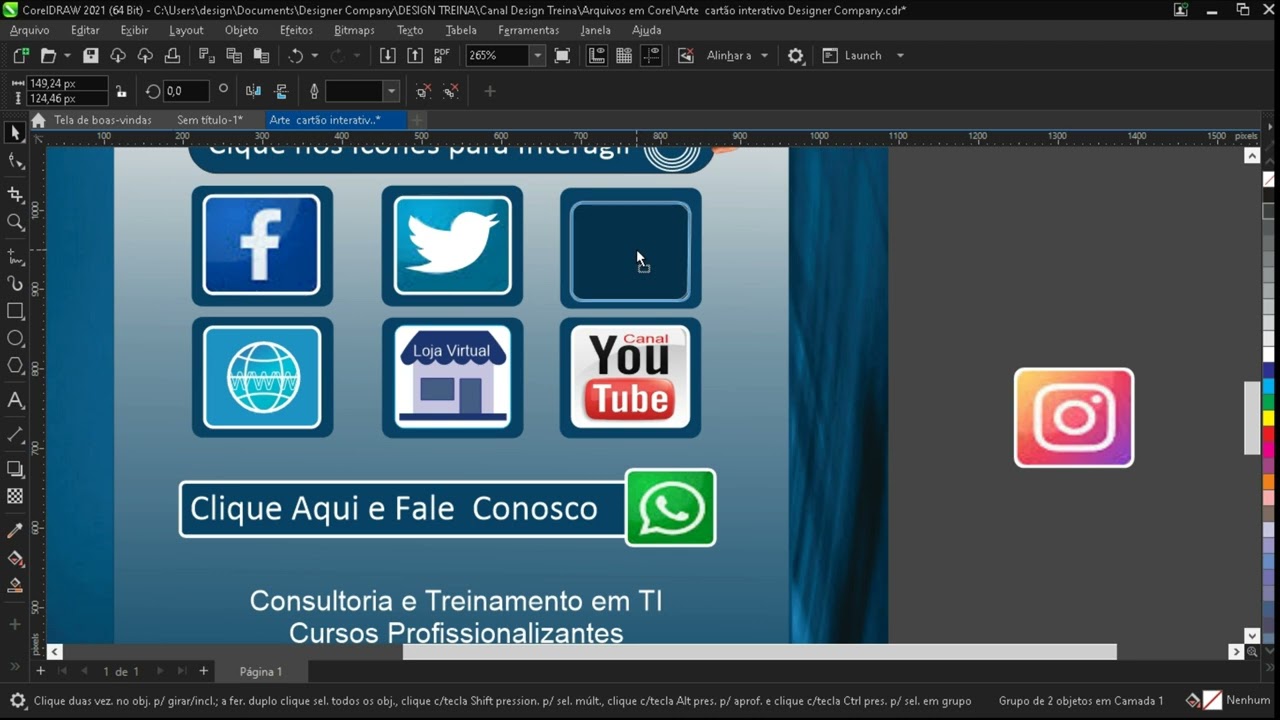This screenshot has height=720, width=1280.
Task: Pick the white swatch in the color palette
Action: [x=1269, y=354]
